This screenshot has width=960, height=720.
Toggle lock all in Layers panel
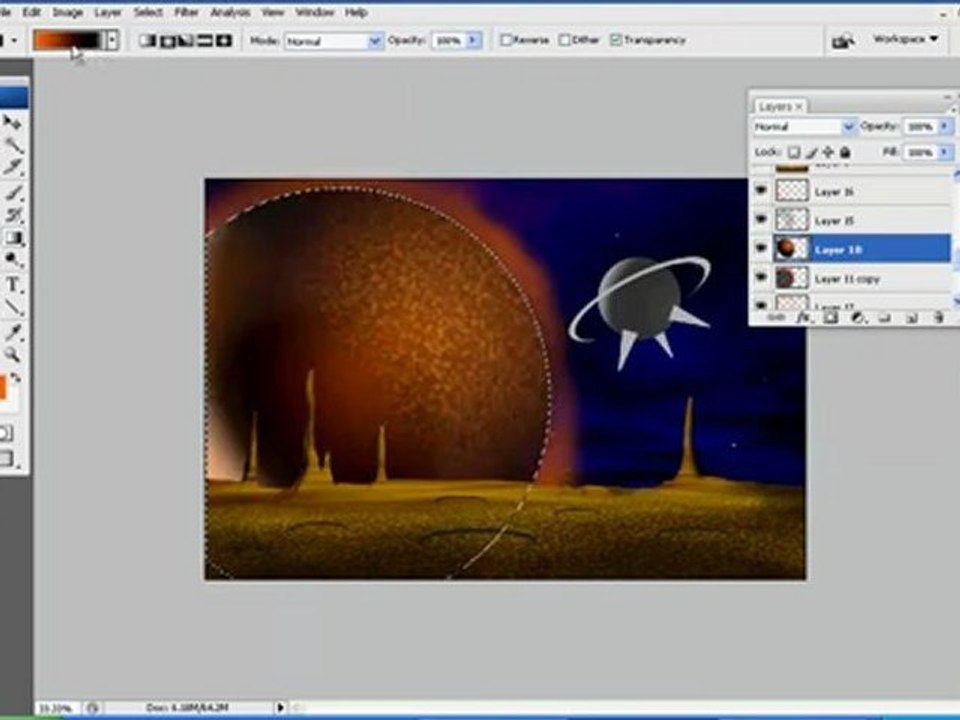(846, 152)
